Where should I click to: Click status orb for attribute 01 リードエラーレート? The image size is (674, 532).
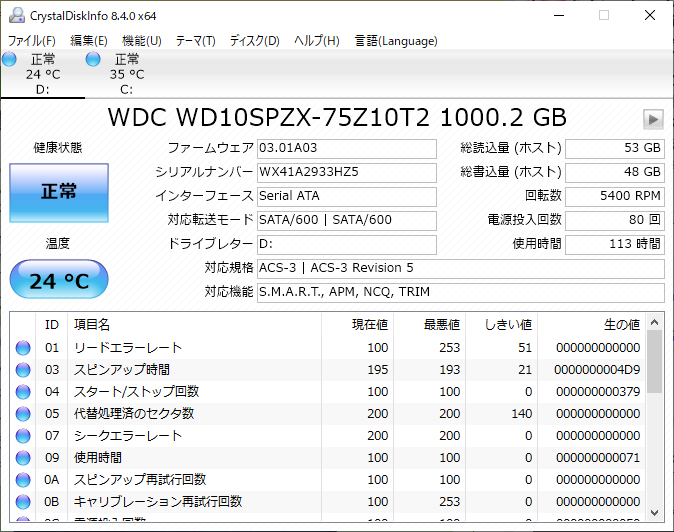[23, 348]
